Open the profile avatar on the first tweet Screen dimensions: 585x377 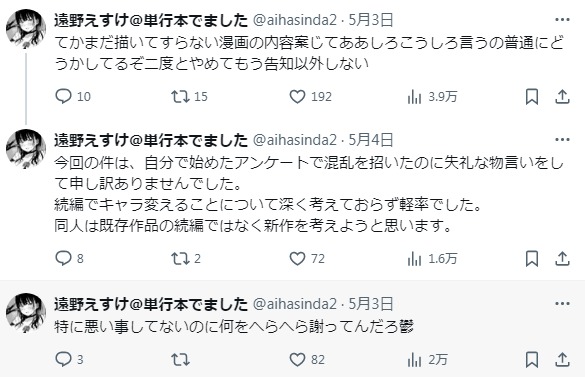click(26, 29)
